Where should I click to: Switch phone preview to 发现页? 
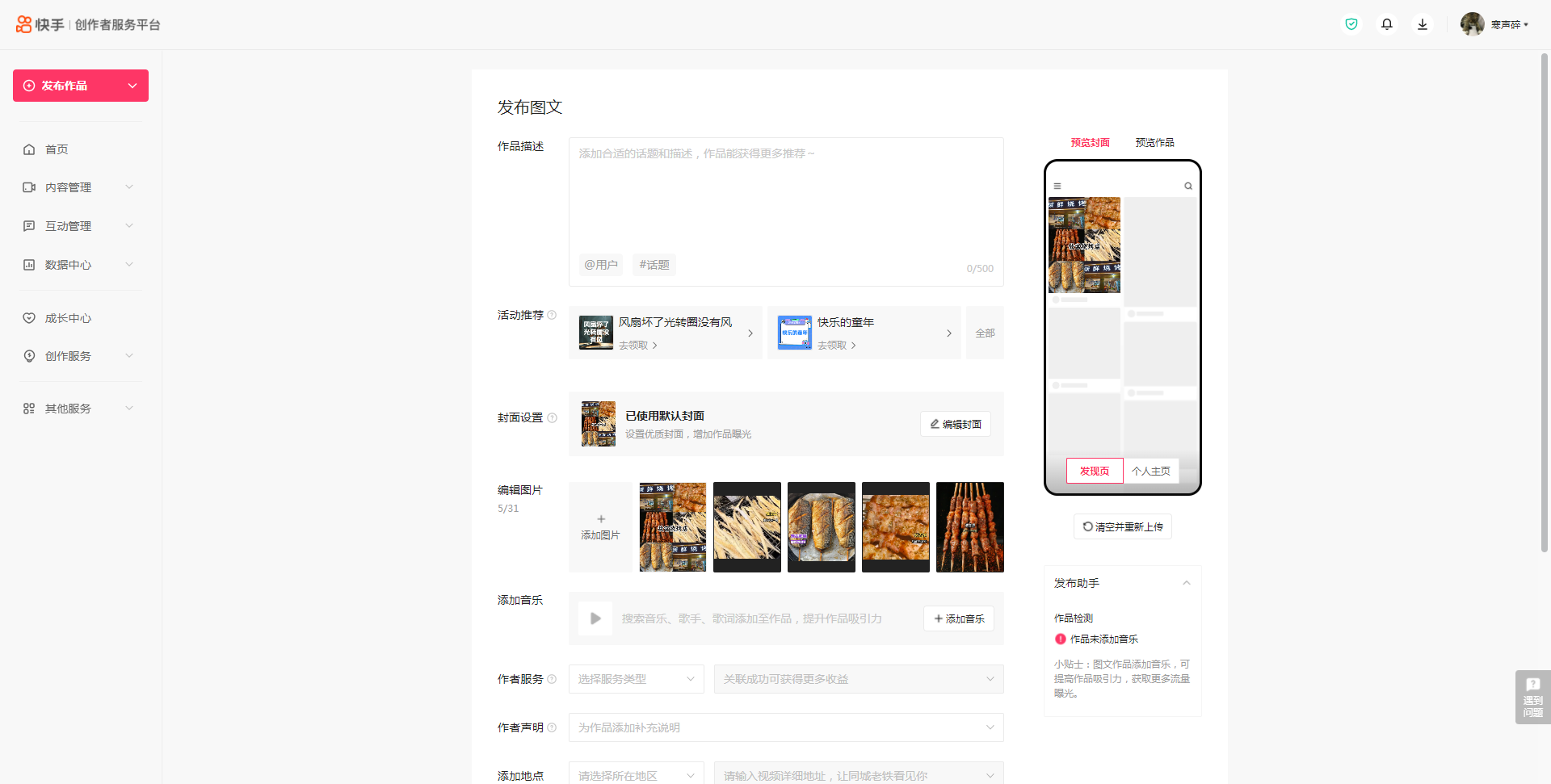tap(1095, 471)
